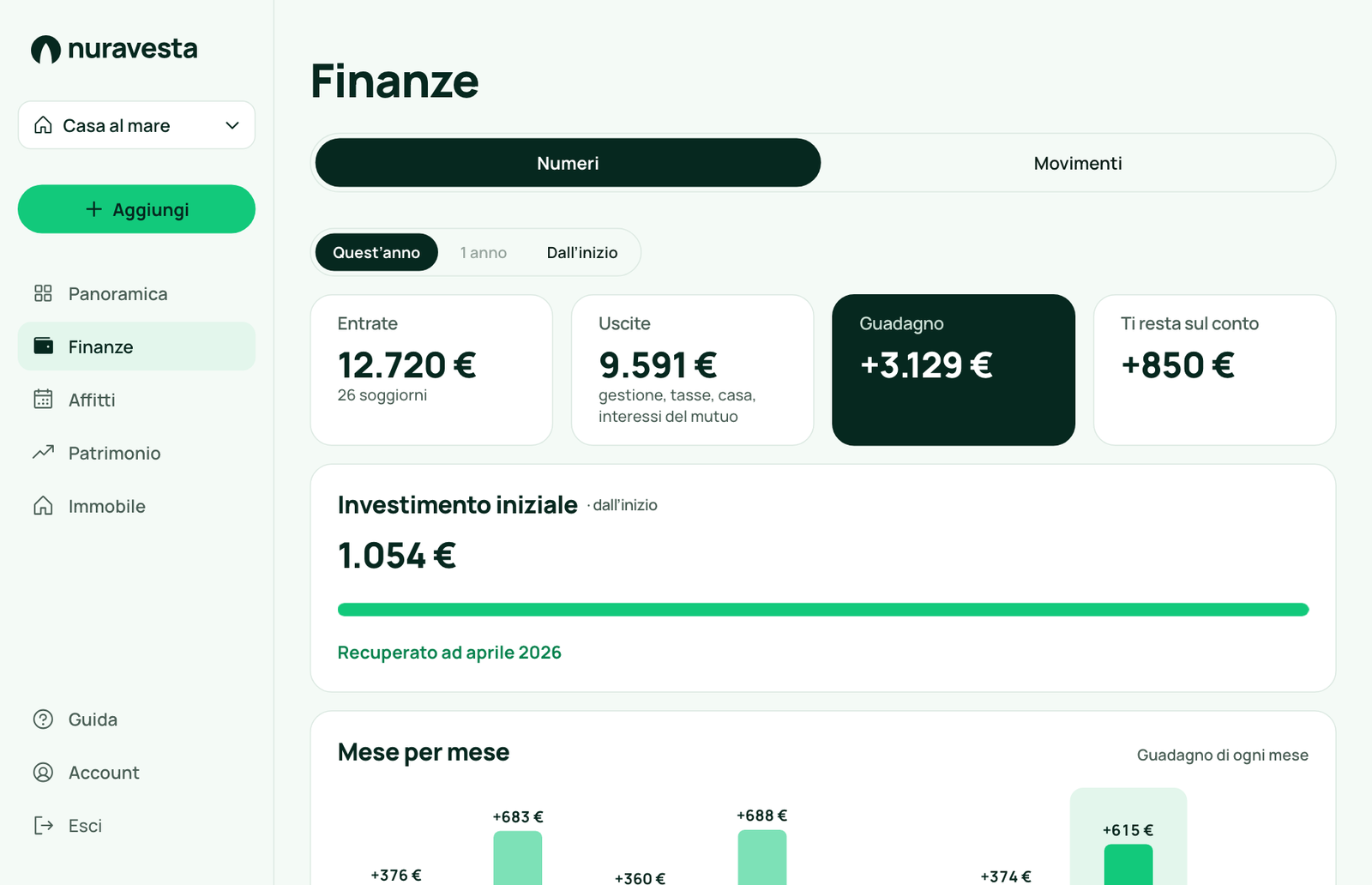Click the plus icon on Aggiungi button
Viewport: 1372px width, 885px height.
(94, 209)
